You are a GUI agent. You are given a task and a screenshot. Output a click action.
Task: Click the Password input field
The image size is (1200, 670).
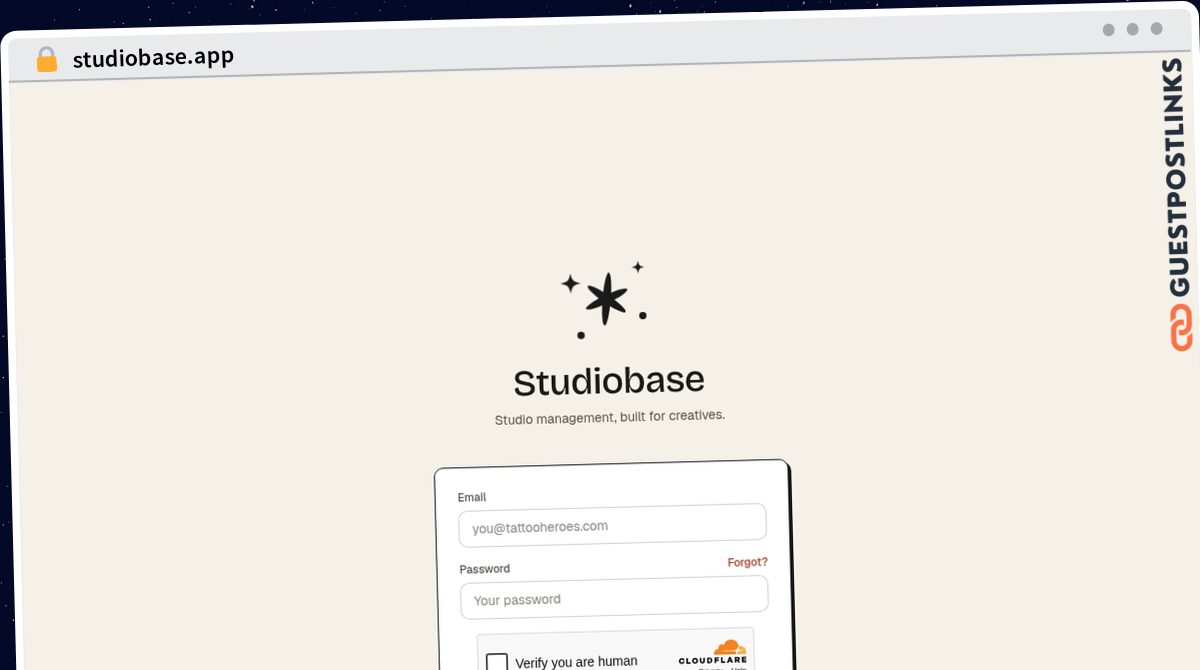click(x=614, y=598)
